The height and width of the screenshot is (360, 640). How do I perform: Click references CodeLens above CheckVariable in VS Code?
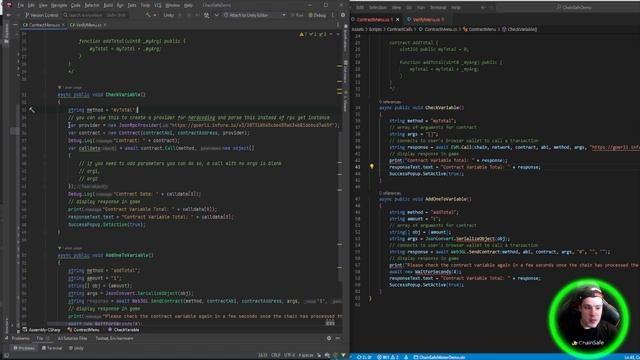tap(390, 102)
